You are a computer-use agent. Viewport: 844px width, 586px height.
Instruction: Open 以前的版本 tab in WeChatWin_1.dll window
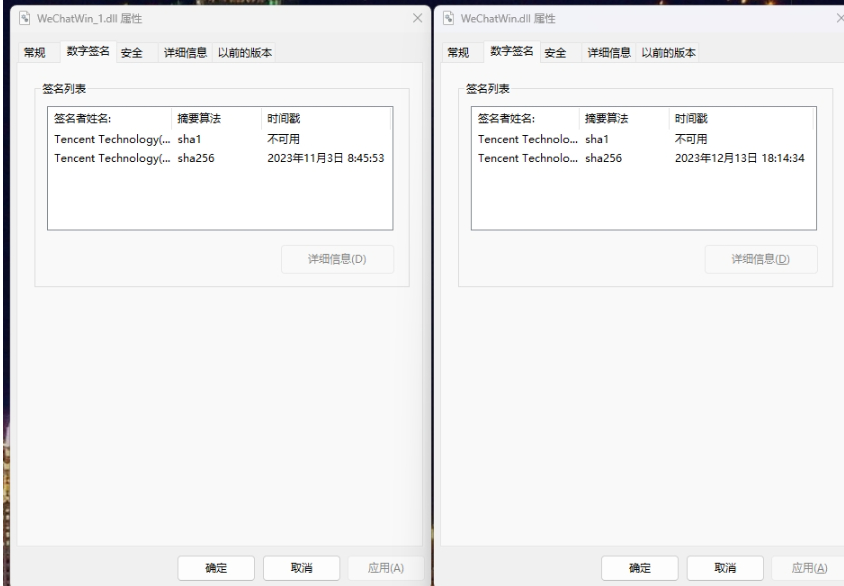tap(244, 52)
